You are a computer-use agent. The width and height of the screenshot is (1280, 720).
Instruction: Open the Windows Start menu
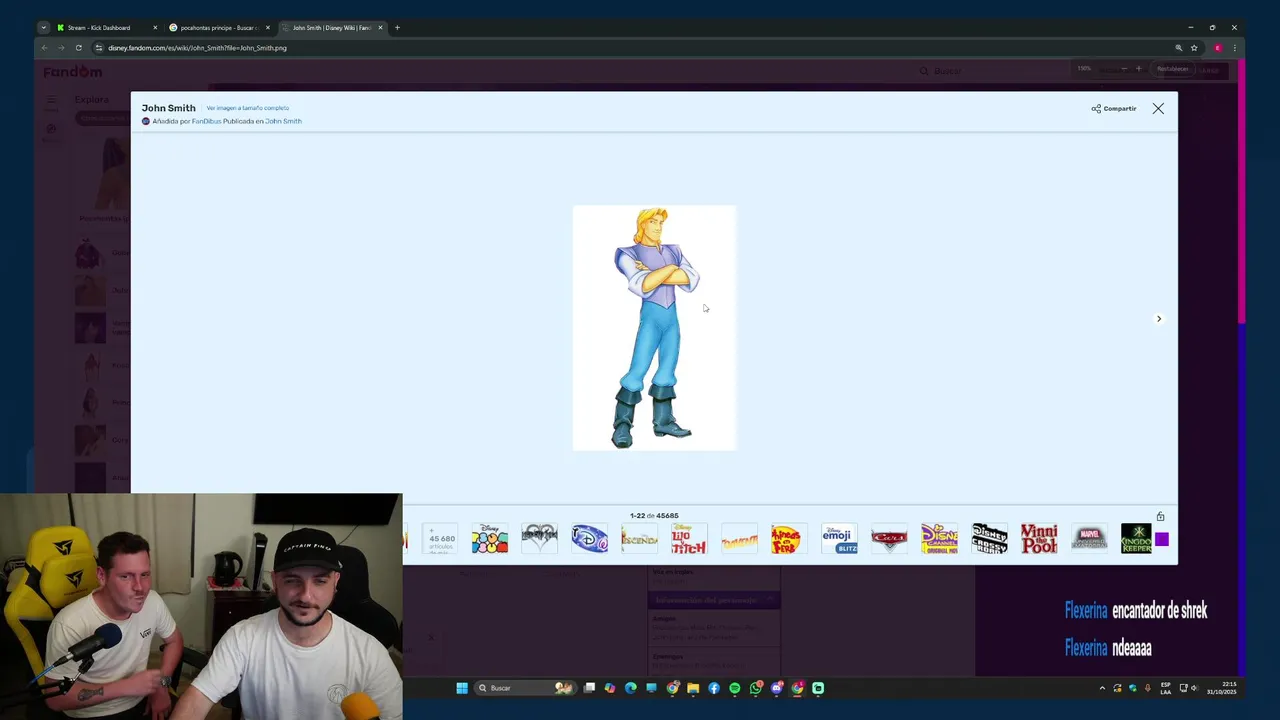point(462,688)
